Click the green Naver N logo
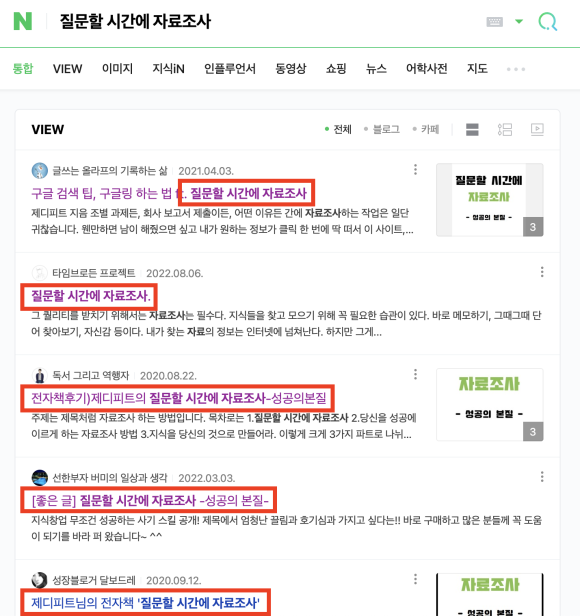This screenshot has height=616, width=580. point(22,21)
